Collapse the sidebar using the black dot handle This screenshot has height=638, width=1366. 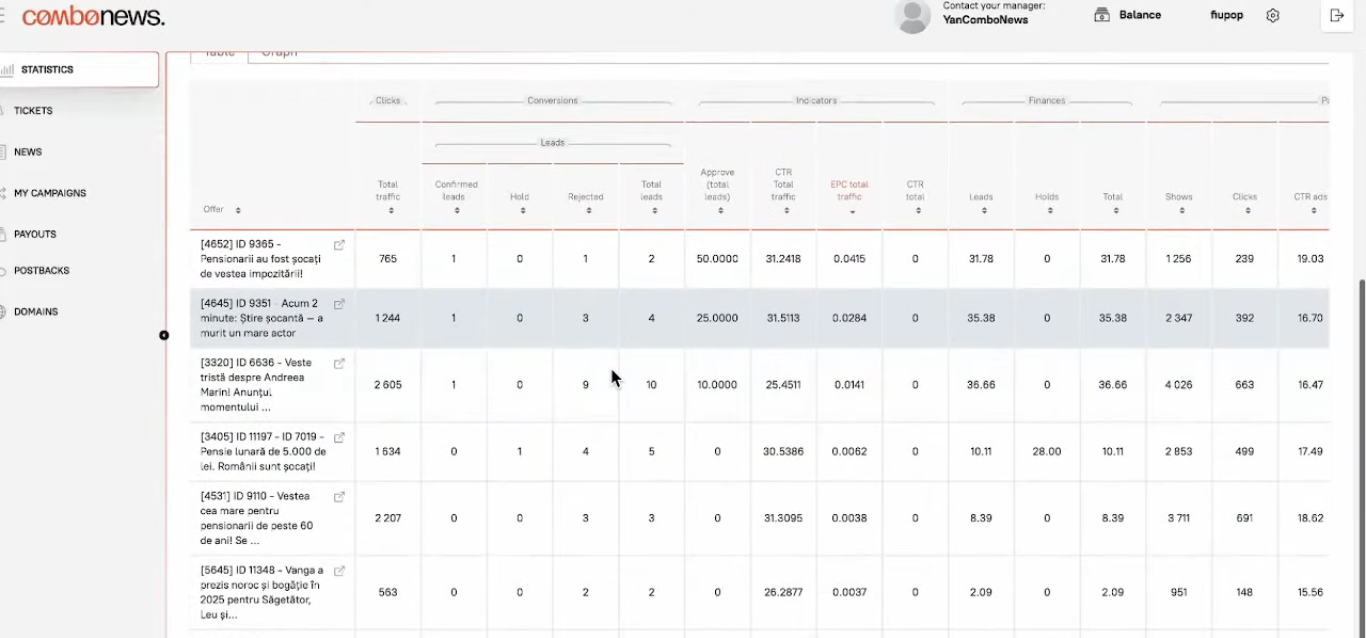point(164,335)
